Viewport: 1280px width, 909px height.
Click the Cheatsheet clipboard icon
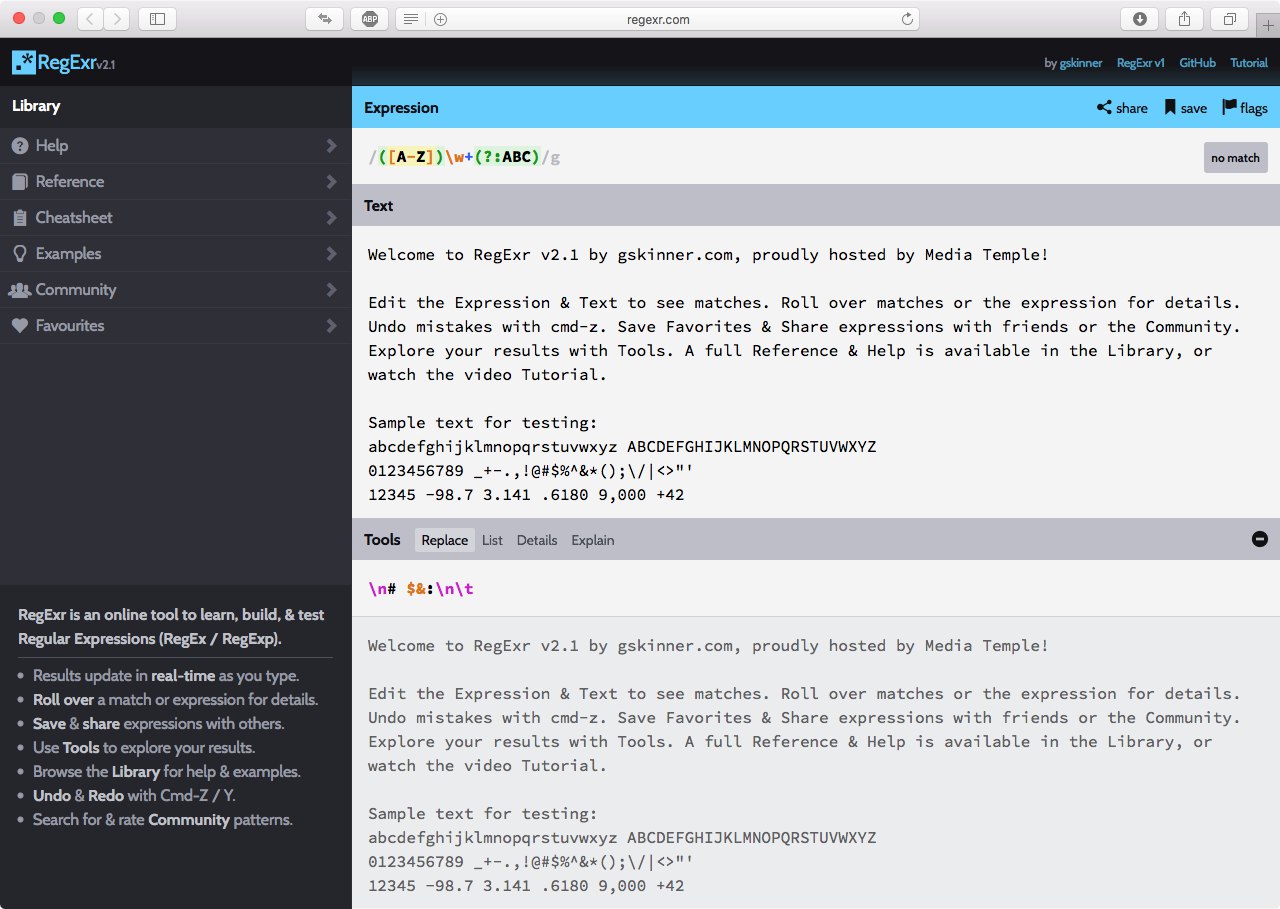[19, 218]
